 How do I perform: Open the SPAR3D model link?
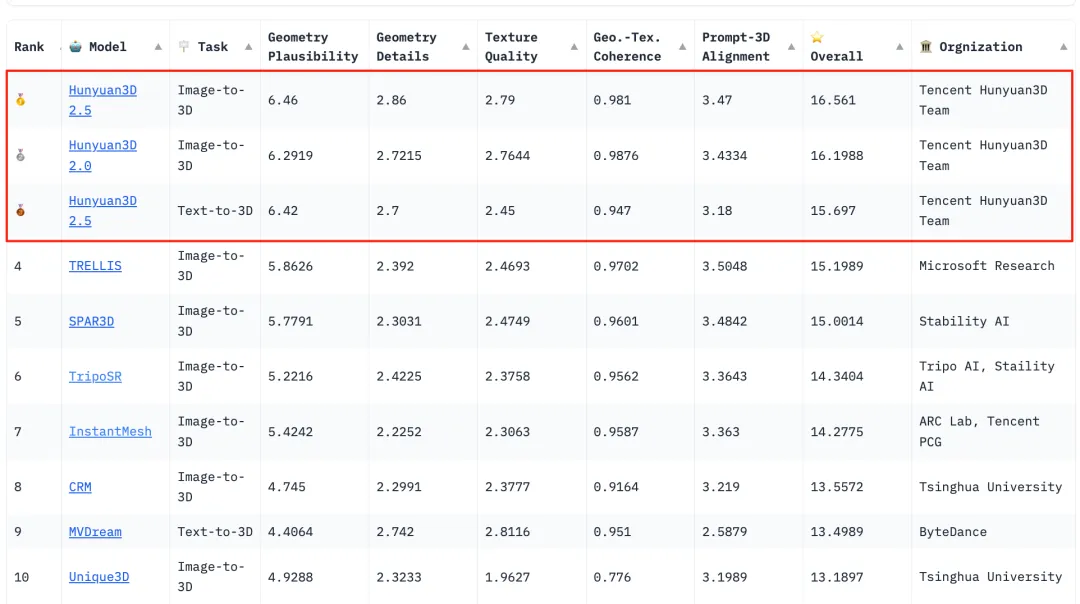92,321
